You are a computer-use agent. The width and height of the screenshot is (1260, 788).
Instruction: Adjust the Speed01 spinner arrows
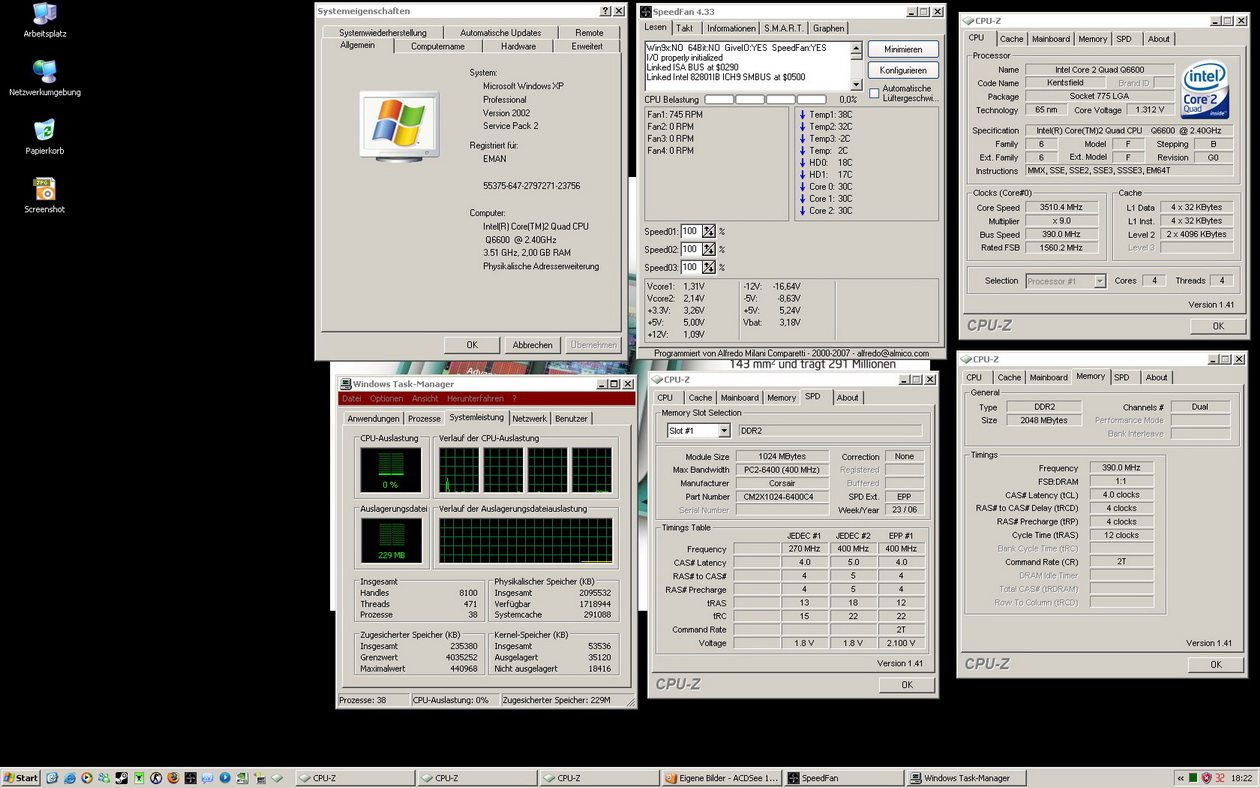[x=709, y=231]
